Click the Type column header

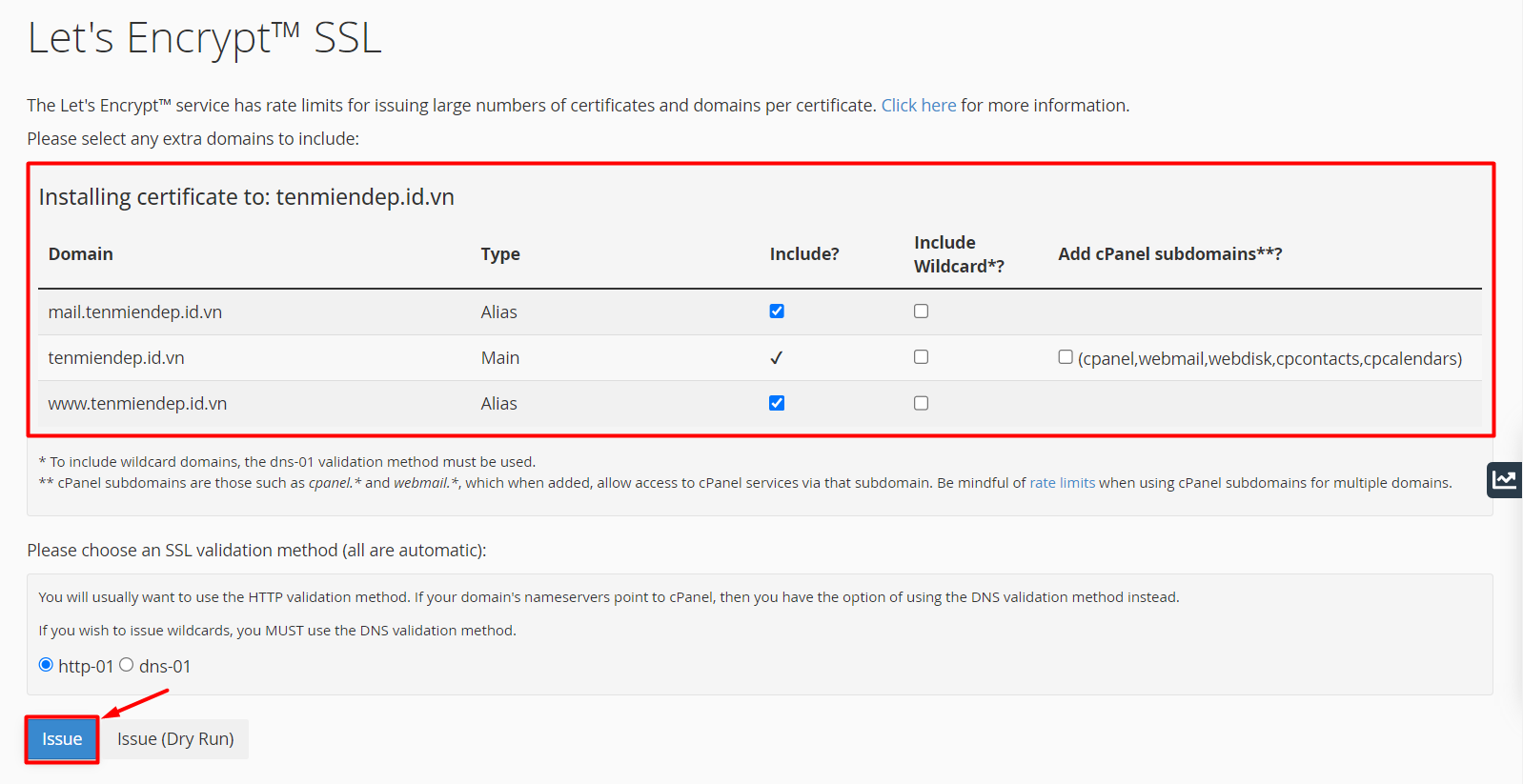pyautogui.click(x=500, y=254)
